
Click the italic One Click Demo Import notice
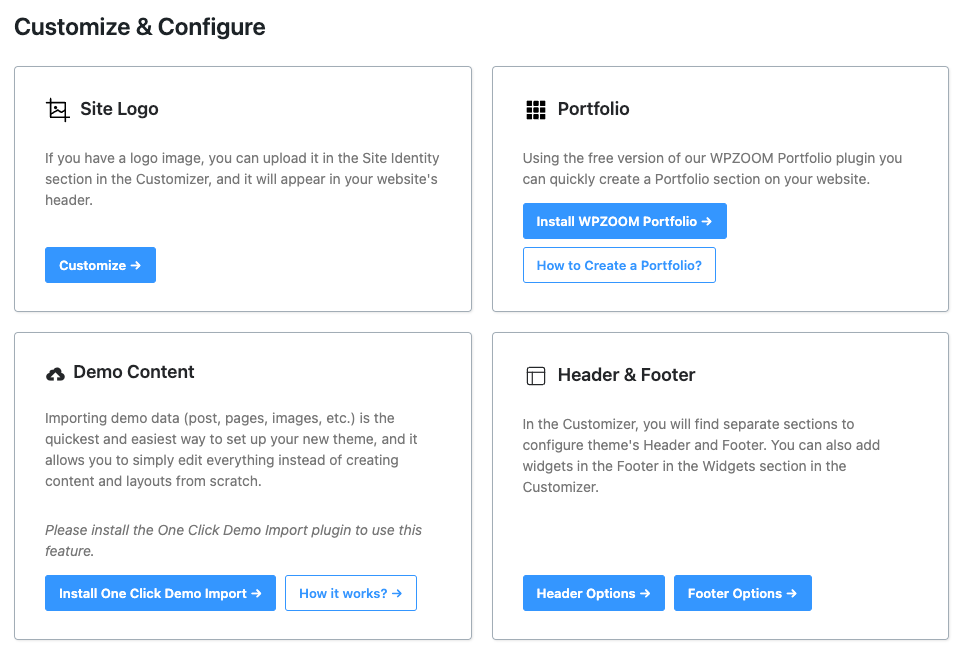tap(233, 540)
